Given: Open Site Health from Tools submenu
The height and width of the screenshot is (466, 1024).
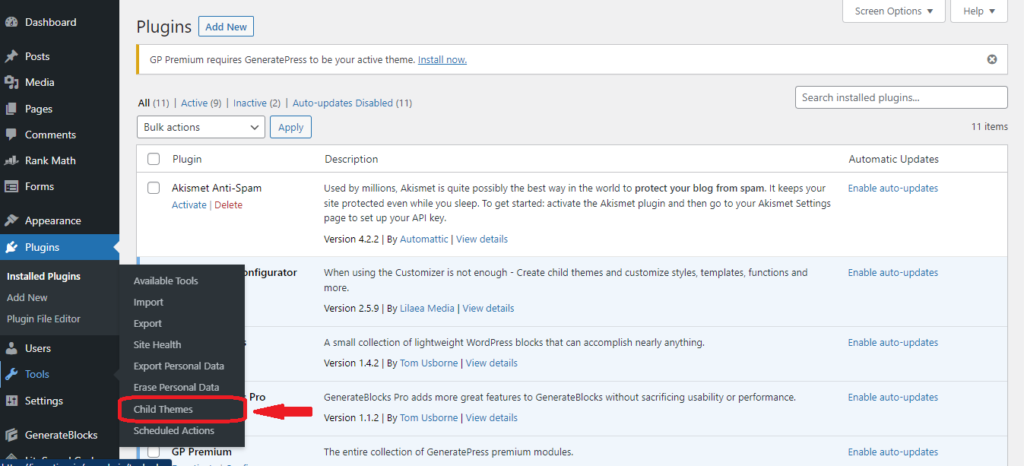Looking at the screenshot, I should pyautogui.click(x=157, y=345).
